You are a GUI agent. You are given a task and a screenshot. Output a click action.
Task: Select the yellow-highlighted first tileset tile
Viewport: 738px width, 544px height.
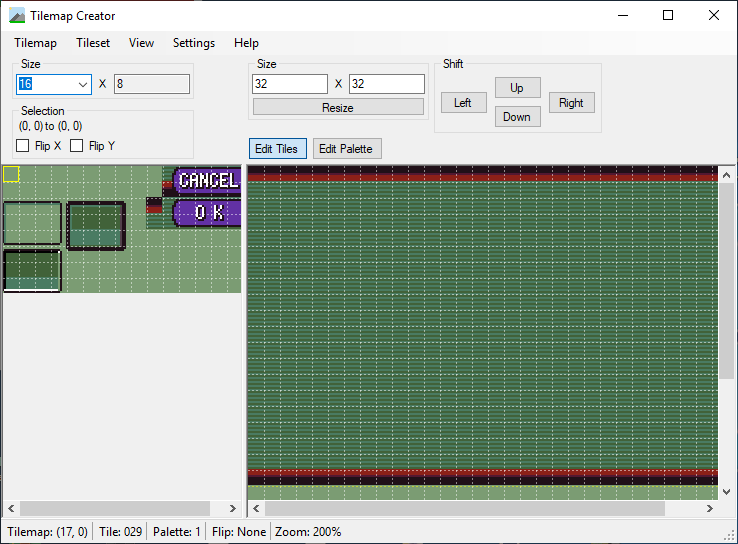point(10,174)
